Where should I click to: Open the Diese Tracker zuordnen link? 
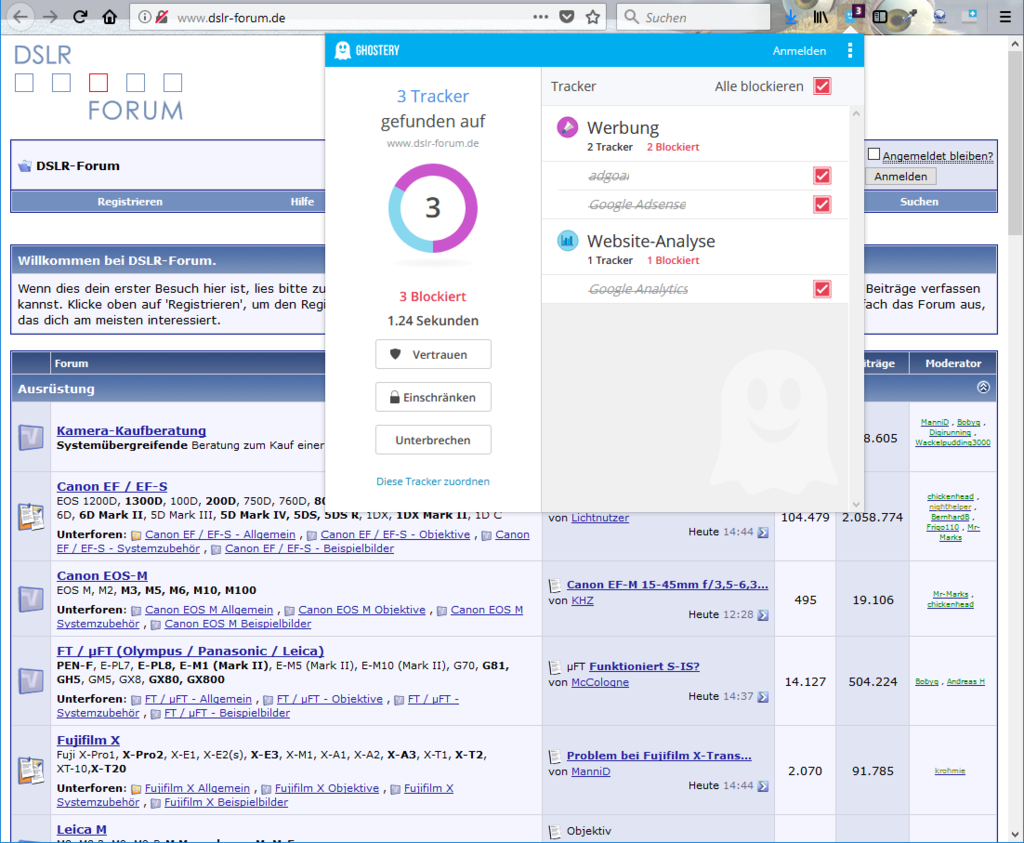433,481
